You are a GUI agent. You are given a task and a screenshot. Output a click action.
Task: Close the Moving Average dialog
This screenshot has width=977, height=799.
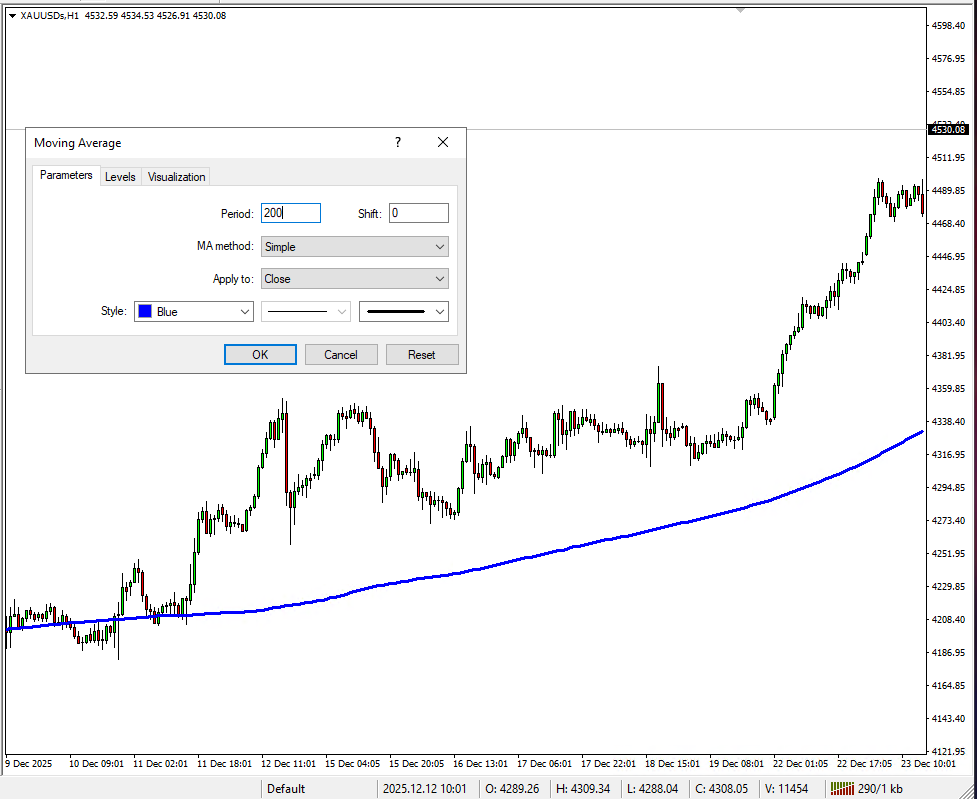(443, 143)
